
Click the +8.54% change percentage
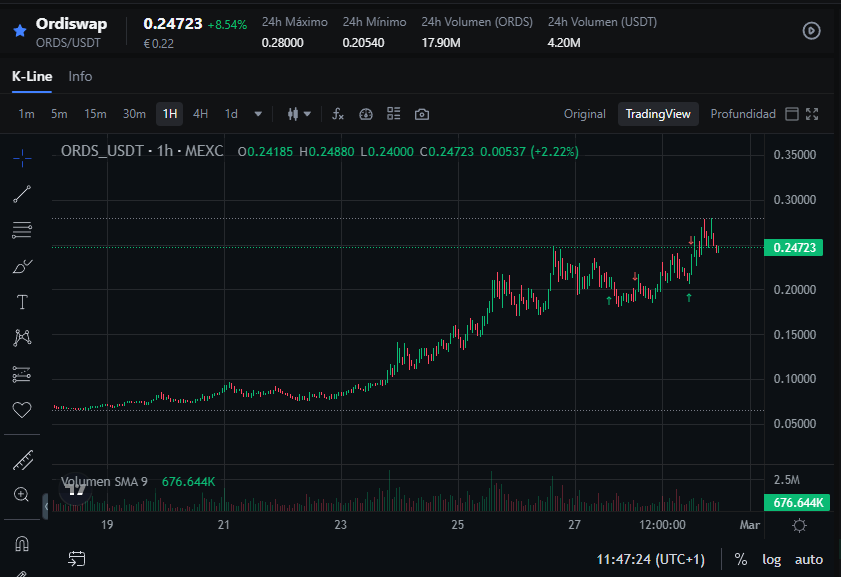[x=227, y=25]
